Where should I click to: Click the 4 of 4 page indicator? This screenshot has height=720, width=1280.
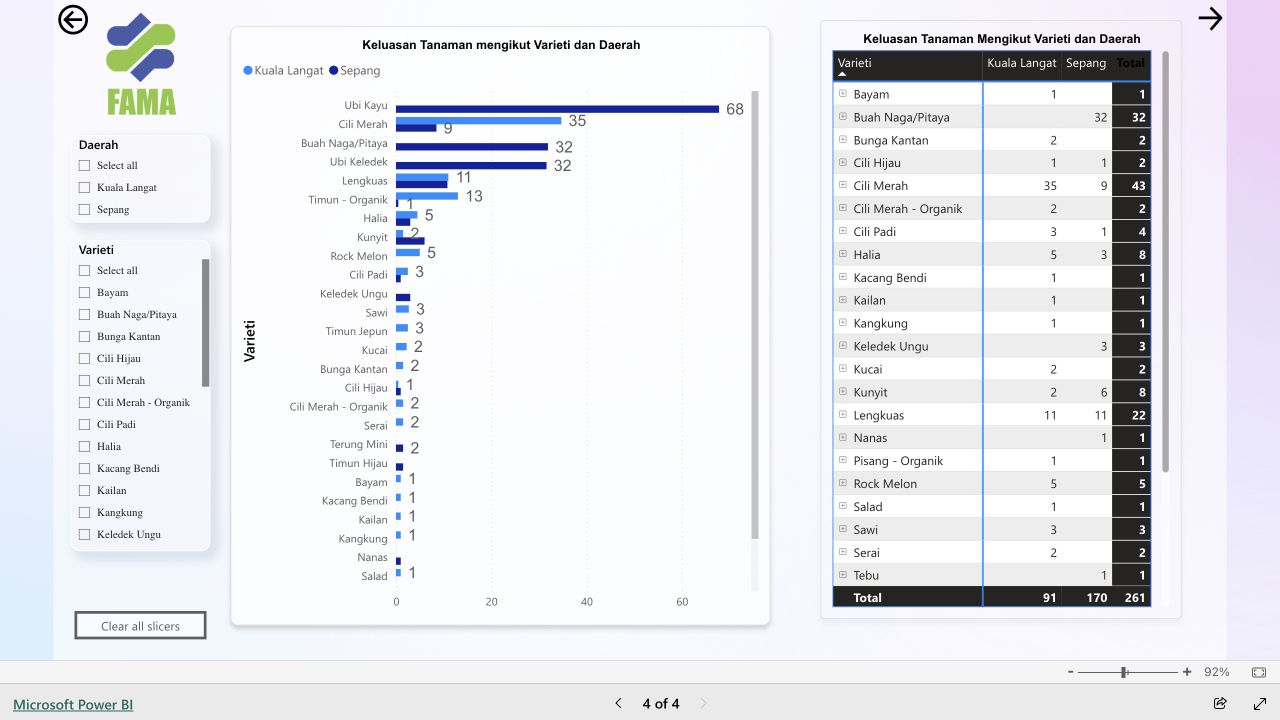click(661, 704)
